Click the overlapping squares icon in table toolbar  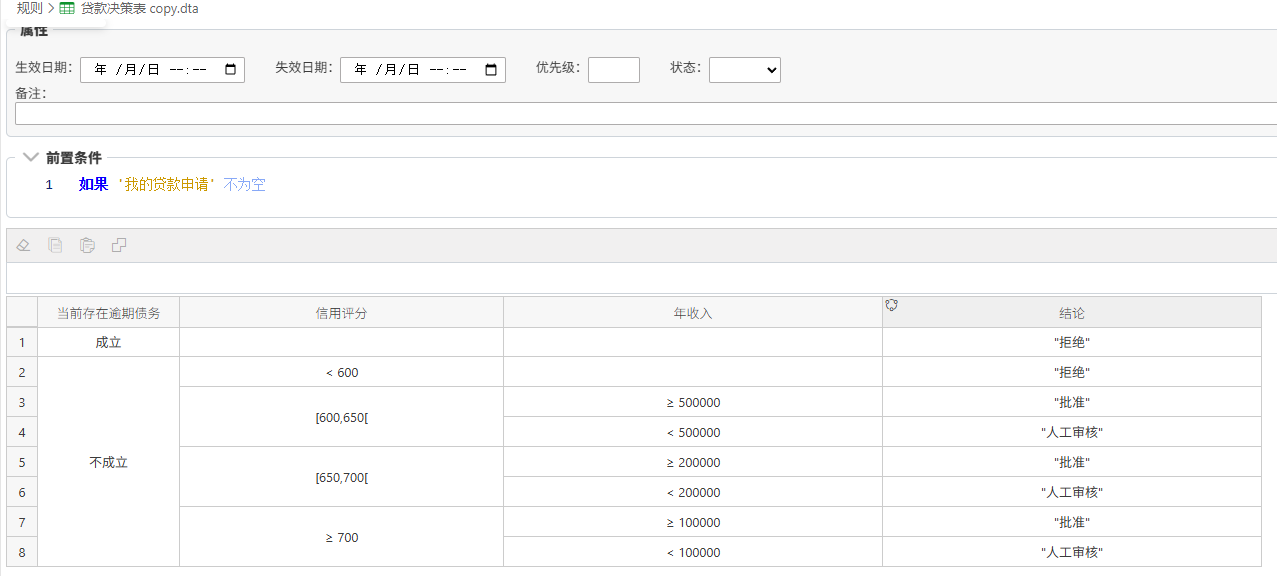click(x=119, y=245)
